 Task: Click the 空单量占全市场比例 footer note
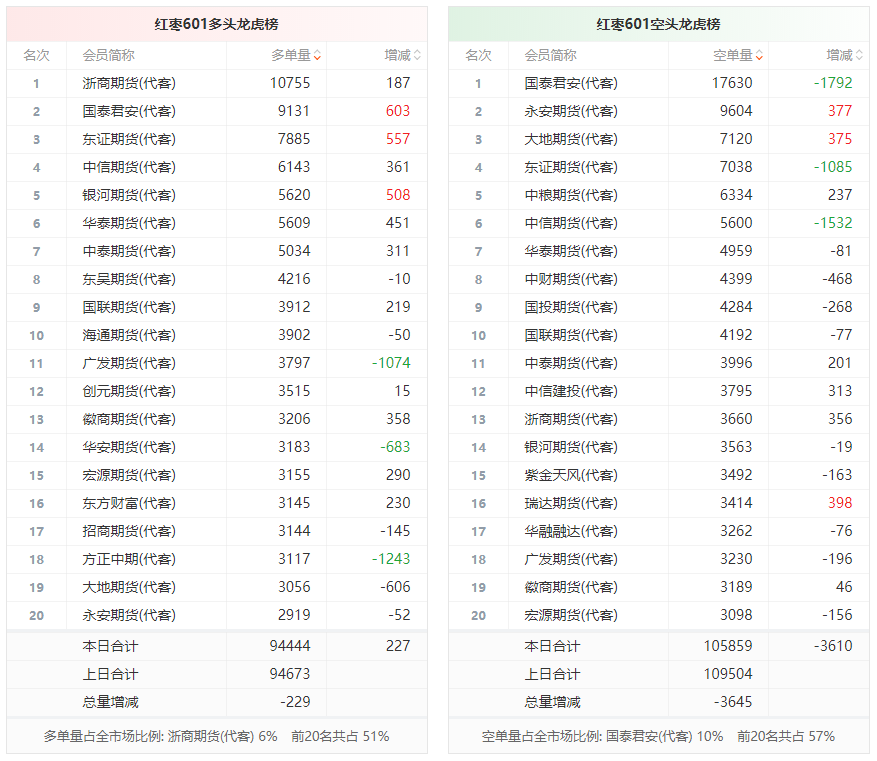coord(658,736)
